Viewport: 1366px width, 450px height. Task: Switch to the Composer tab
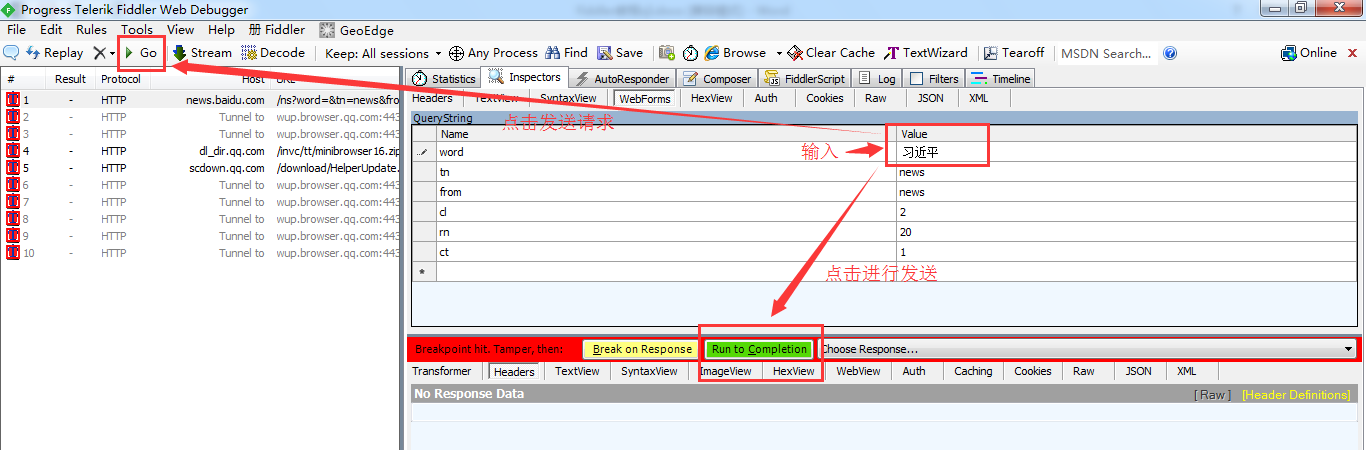coord(717,78)
